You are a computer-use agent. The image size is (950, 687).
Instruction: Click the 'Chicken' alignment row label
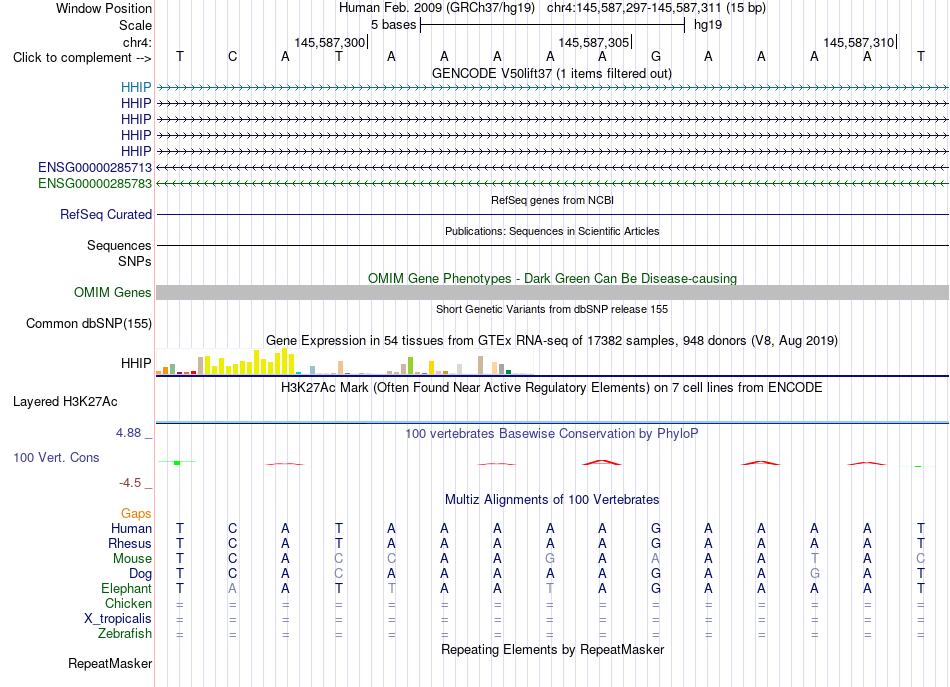tap(128, 603)
